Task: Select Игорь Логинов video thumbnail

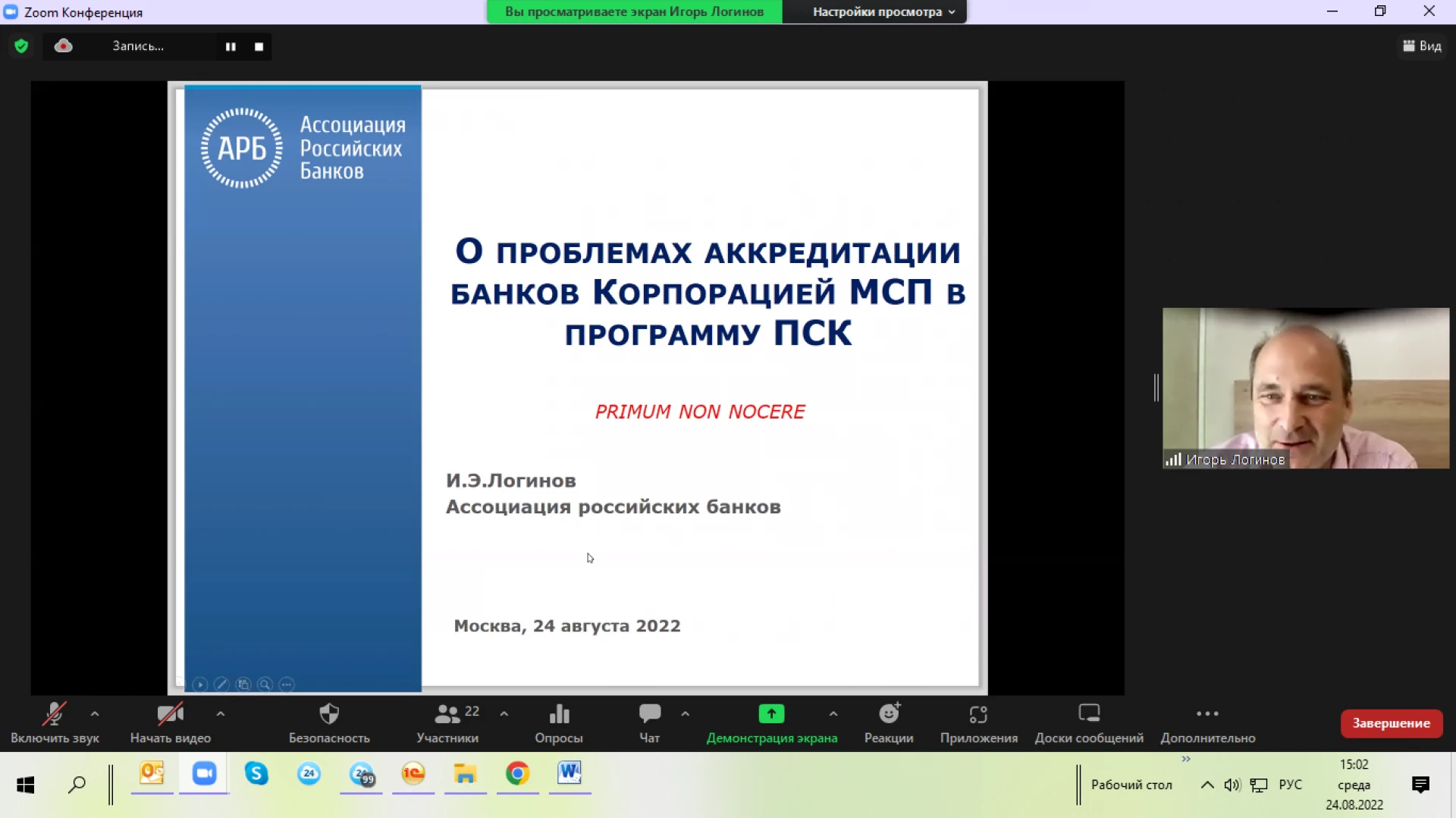Action: coord(1306,388)
